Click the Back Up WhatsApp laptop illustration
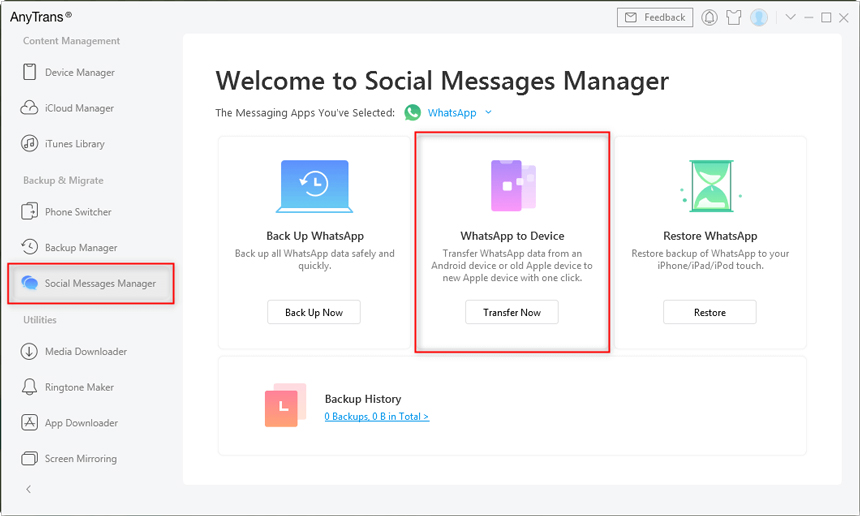The image size is (860, 516). pyautogui.click(x=314, y=186)
